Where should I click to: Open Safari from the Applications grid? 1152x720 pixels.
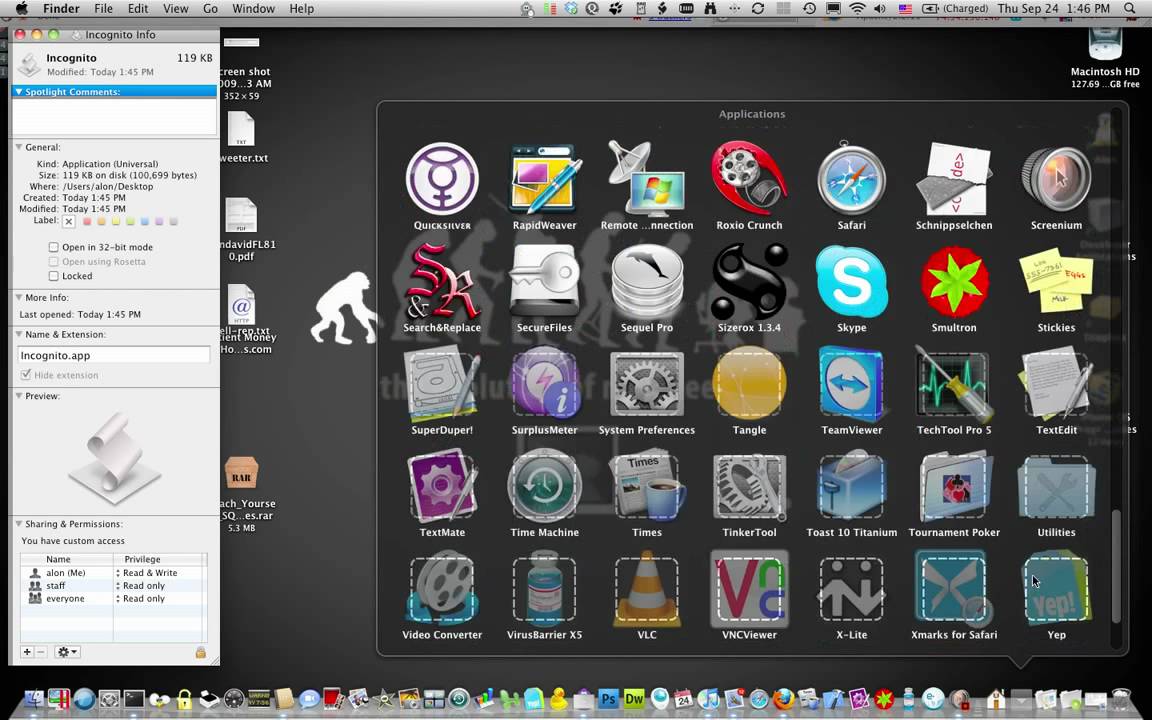852,179
